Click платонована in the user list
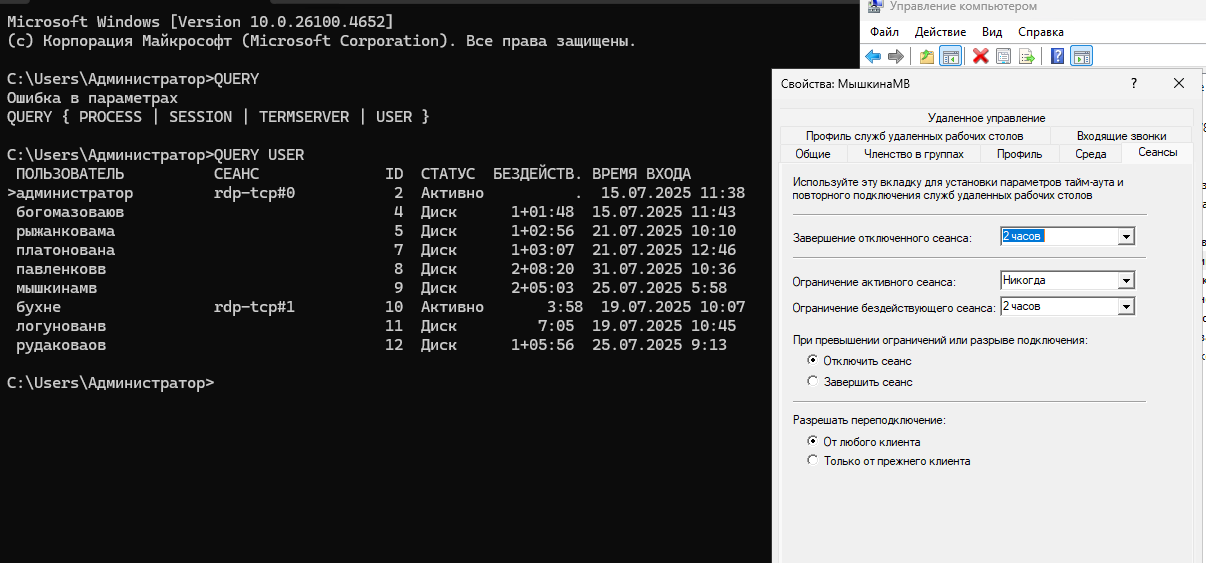 66,250
